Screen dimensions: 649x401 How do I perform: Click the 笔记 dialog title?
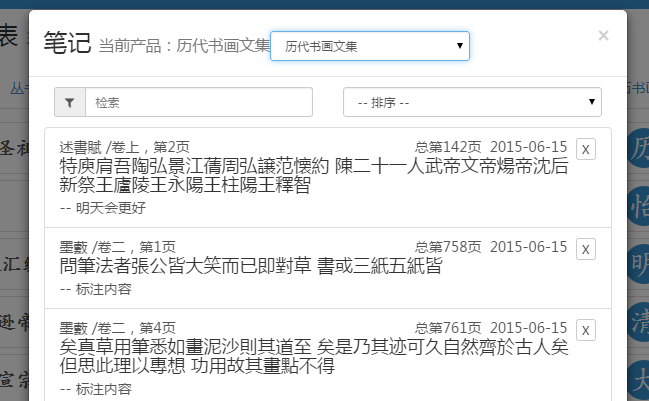click(67, 42)
